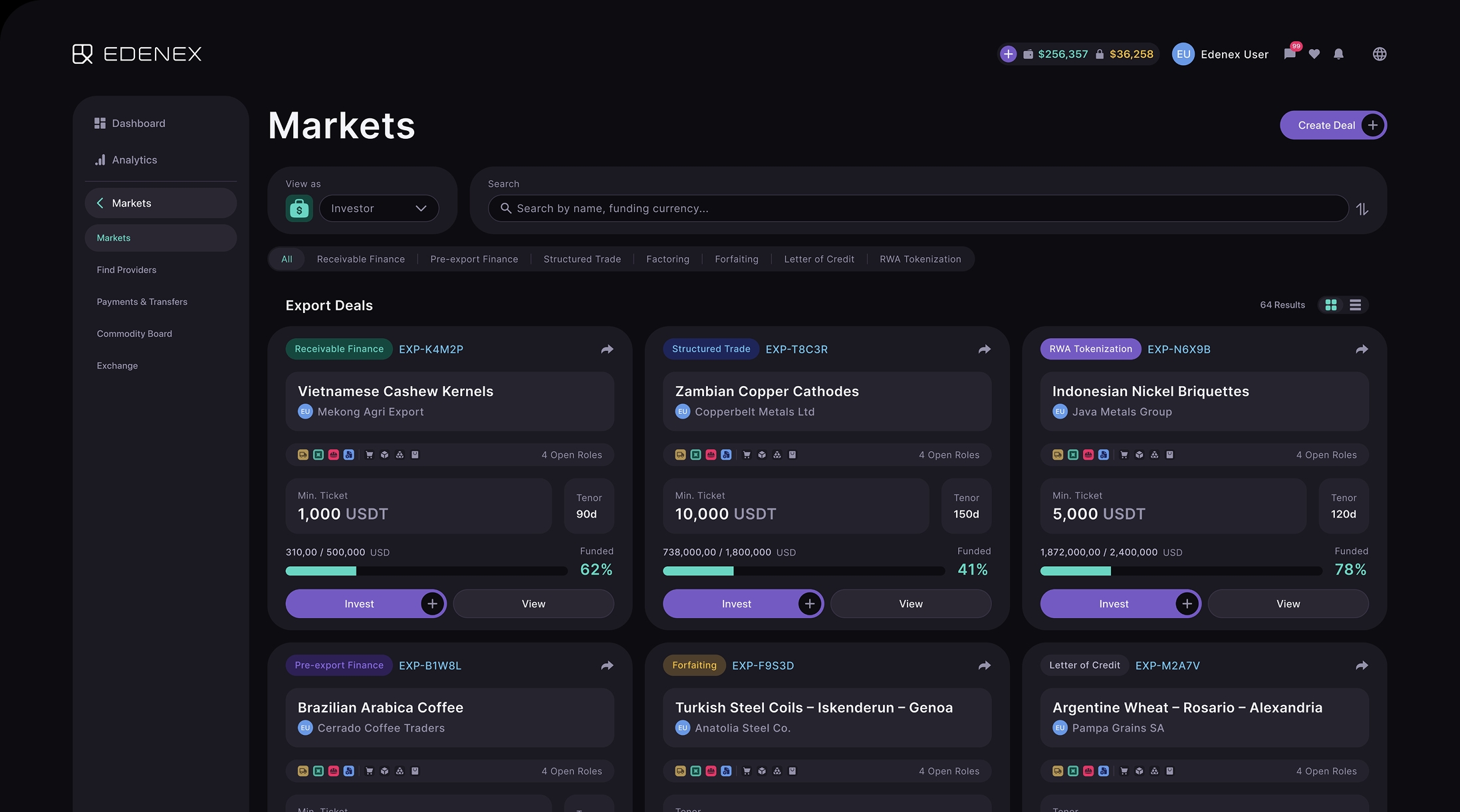Click the 41% funded progress bar
This screenshot has height=812, width=1460.
[804, 571]
